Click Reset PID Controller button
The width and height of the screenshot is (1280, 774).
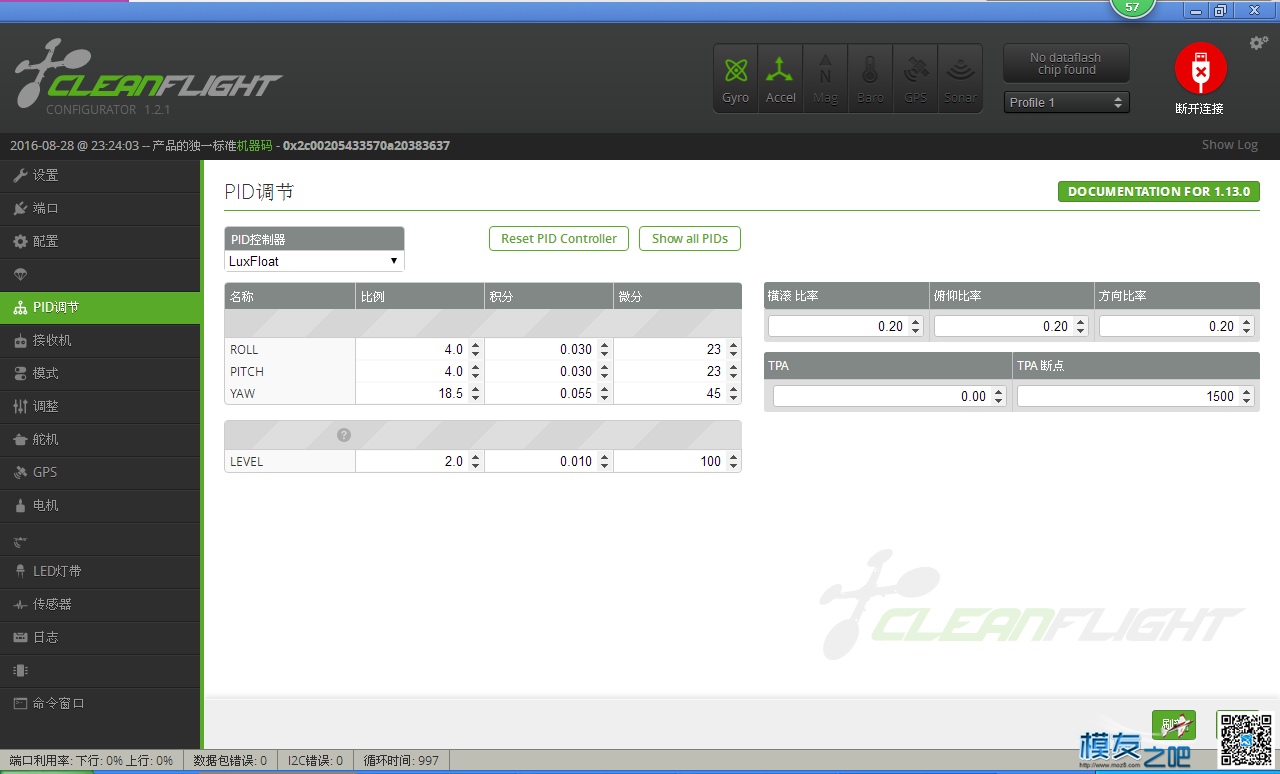pos(559,239)
